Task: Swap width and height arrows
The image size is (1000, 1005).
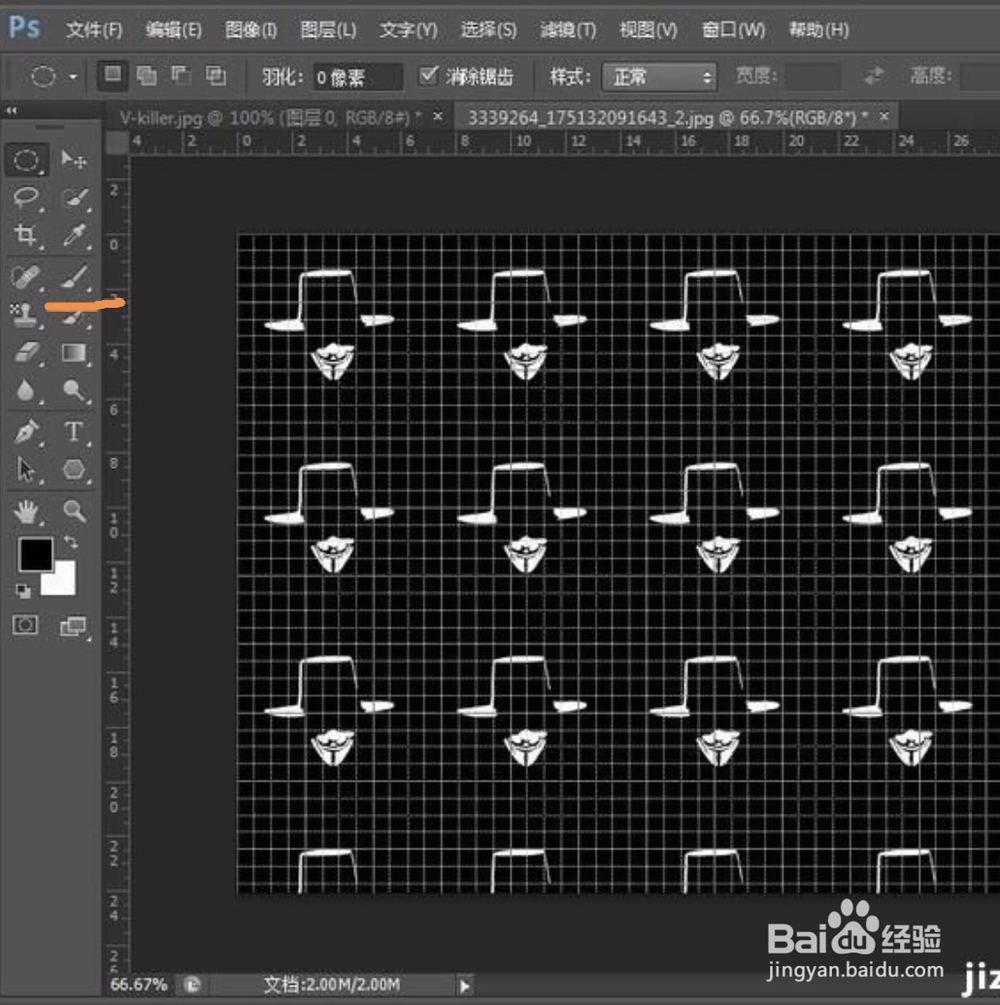Action: (873, 76)
